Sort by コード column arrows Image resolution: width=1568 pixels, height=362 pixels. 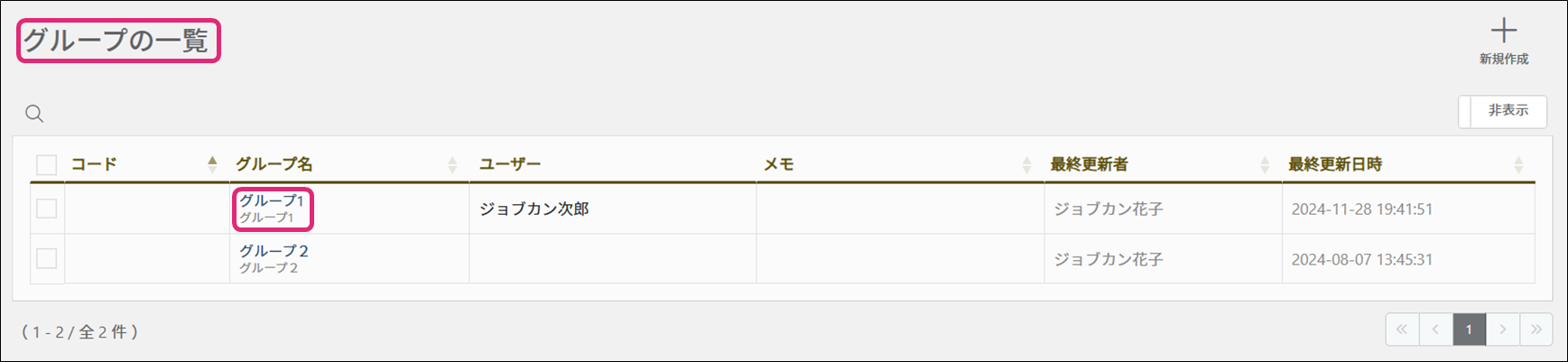[x=212, y=164]
